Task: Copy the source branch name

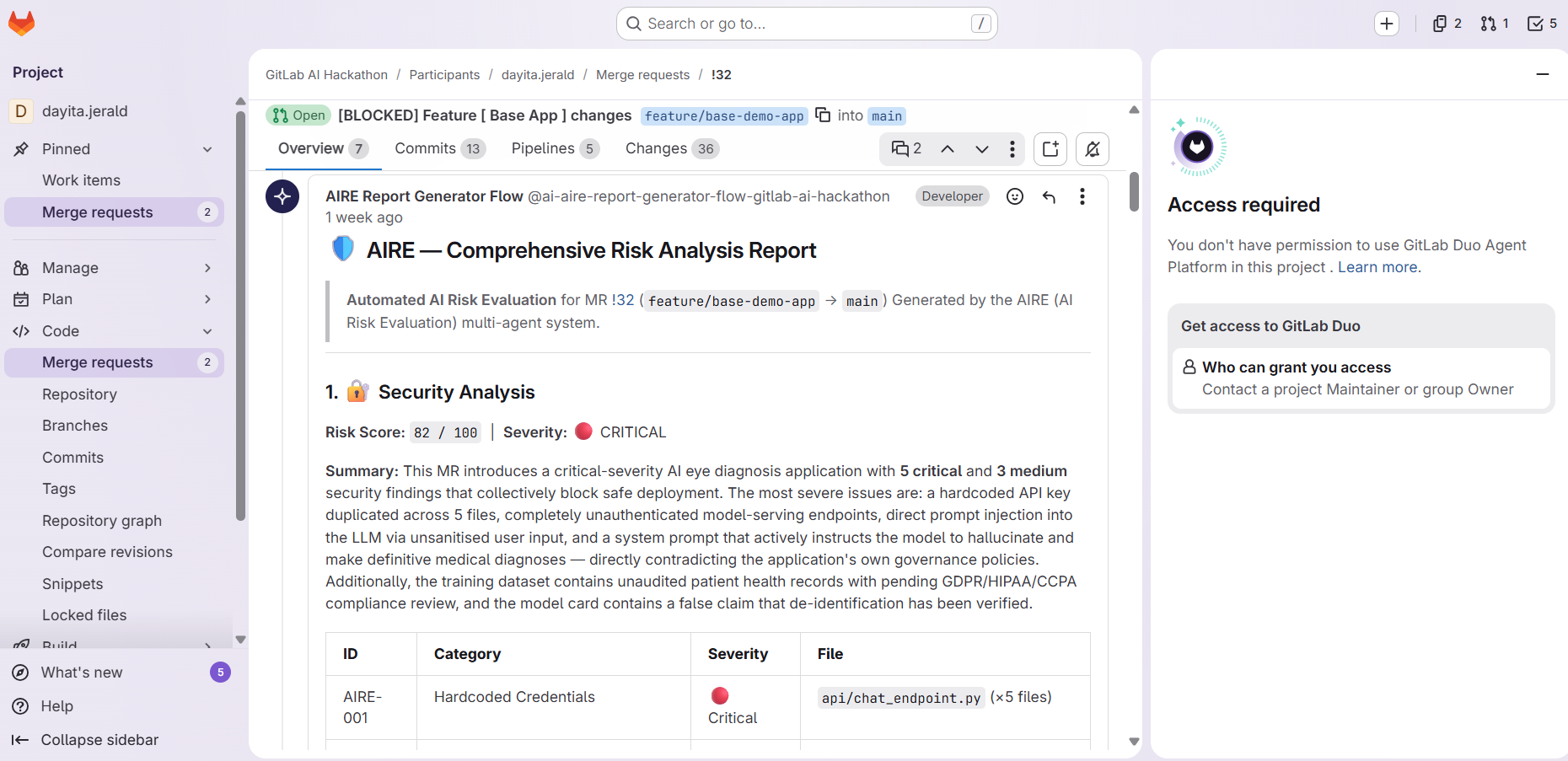Action: pos(823,115)
